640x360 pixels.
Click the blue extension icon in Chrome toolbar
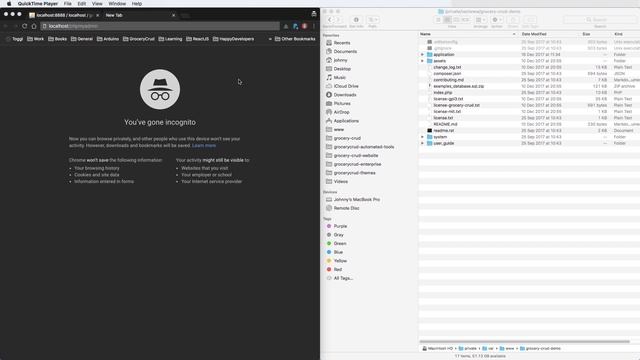click(296, 26)
